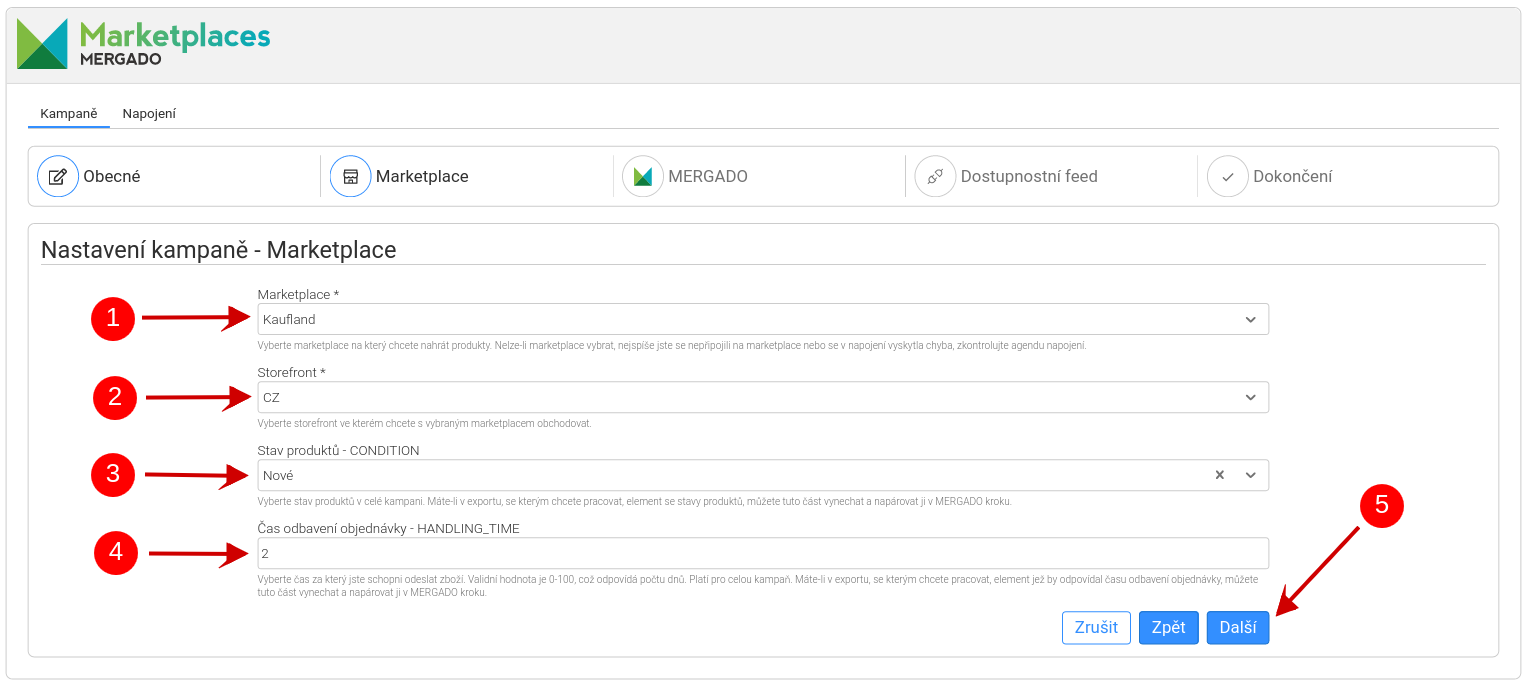This screenshot has height=700, width=1534.
Task: Go to the Obecné step label
Action: click(112, 176)
